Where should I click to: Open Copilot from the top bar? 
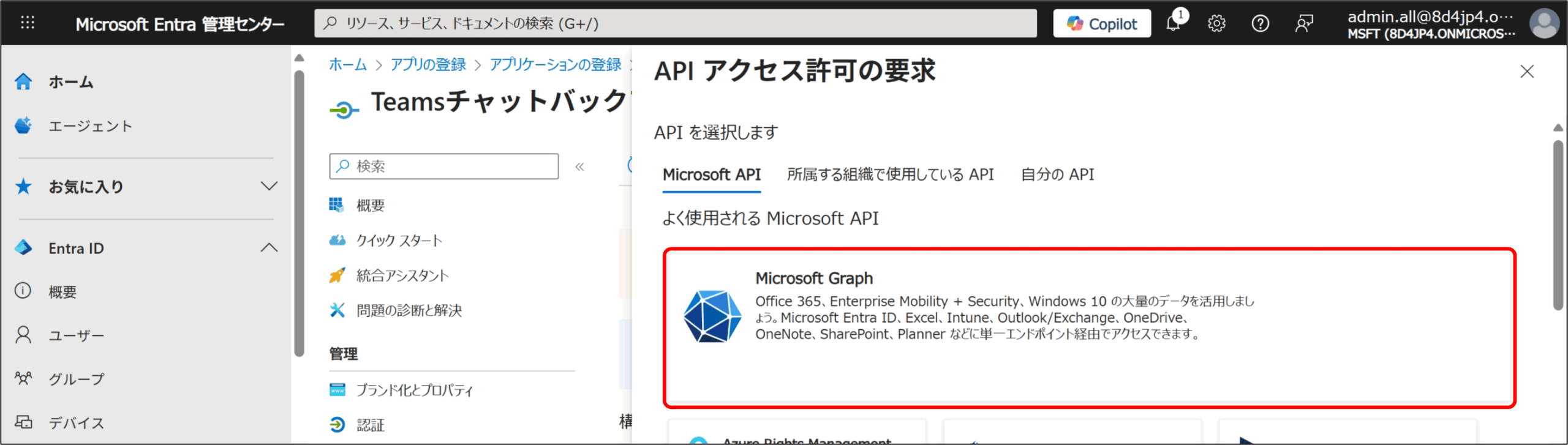point(1101,24)
